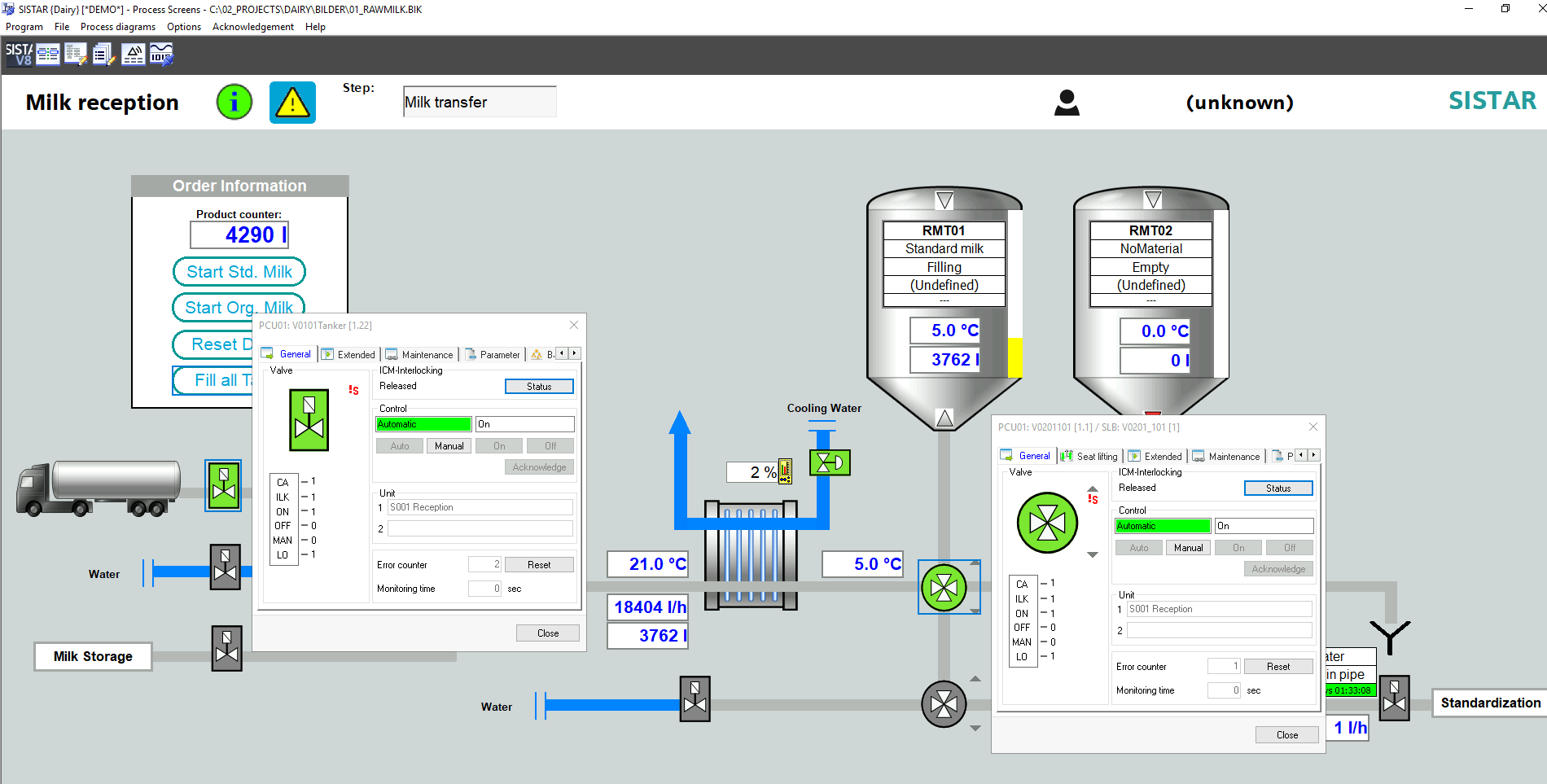Select the gray valve before Standardization

tap(1394, 698)
